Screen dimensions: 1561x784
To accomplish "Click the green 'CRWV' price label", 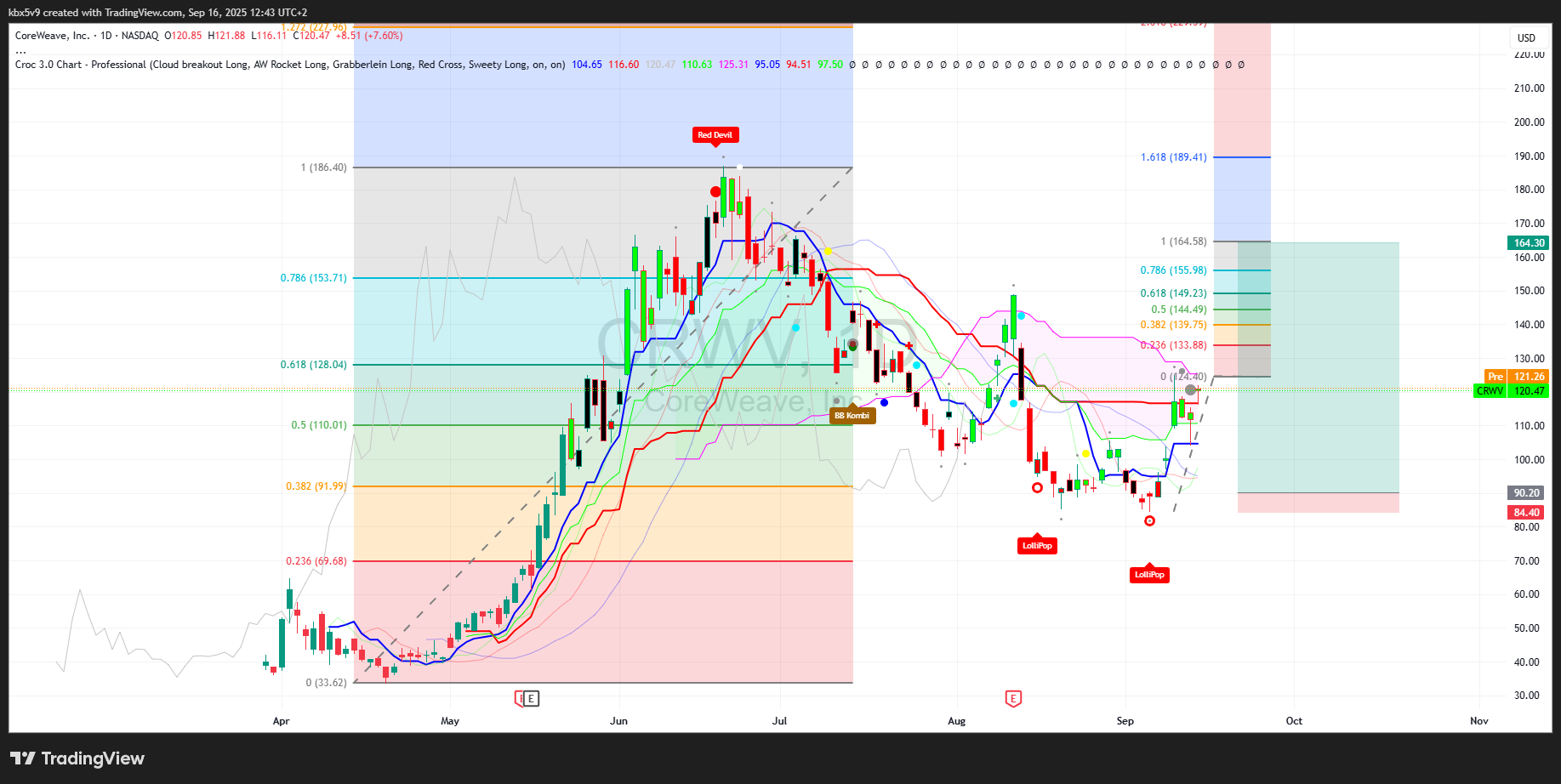I will [1490, 391].
